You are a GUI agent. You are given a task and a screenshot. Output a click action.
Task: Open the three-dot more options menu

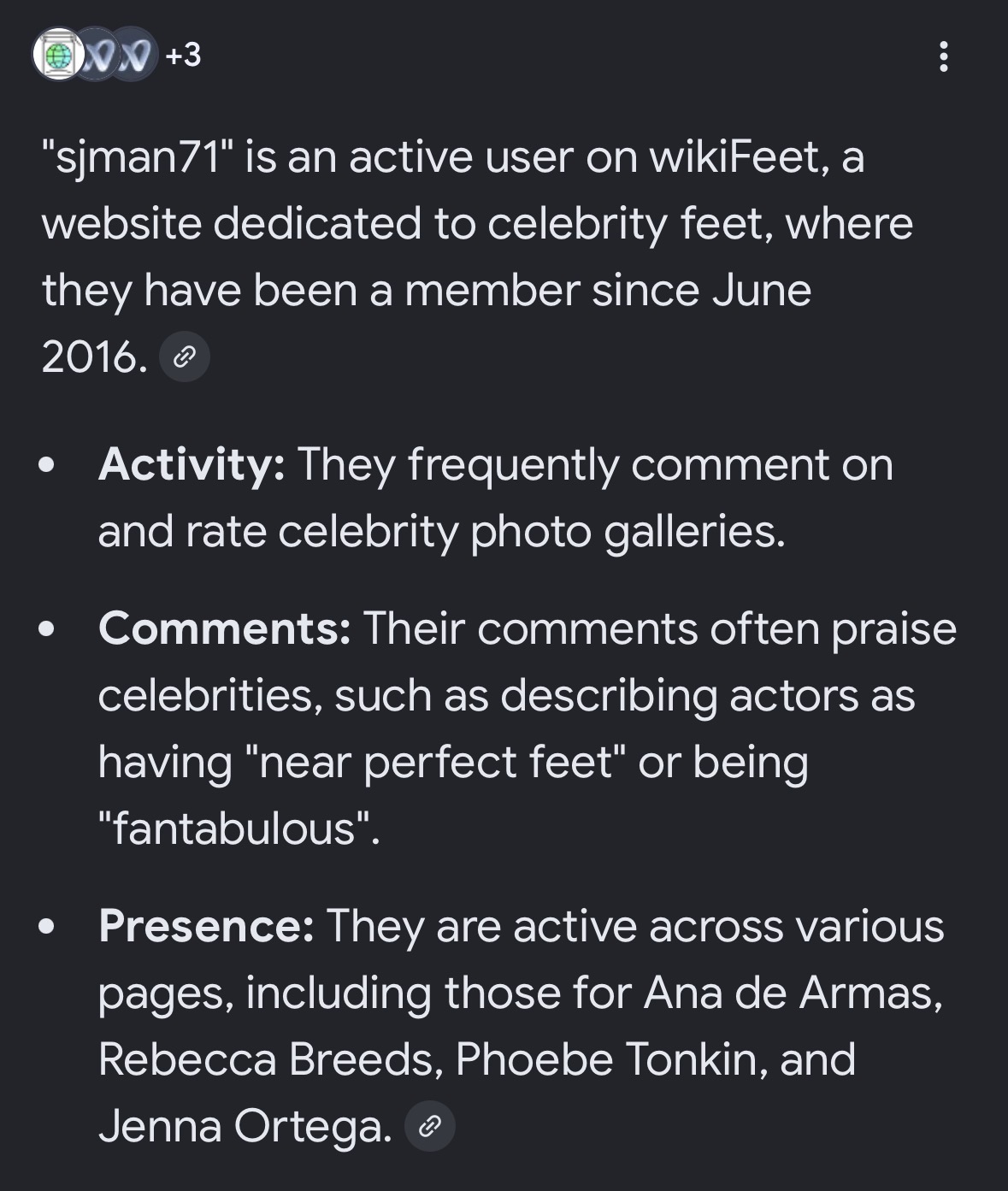pos(944,56)
